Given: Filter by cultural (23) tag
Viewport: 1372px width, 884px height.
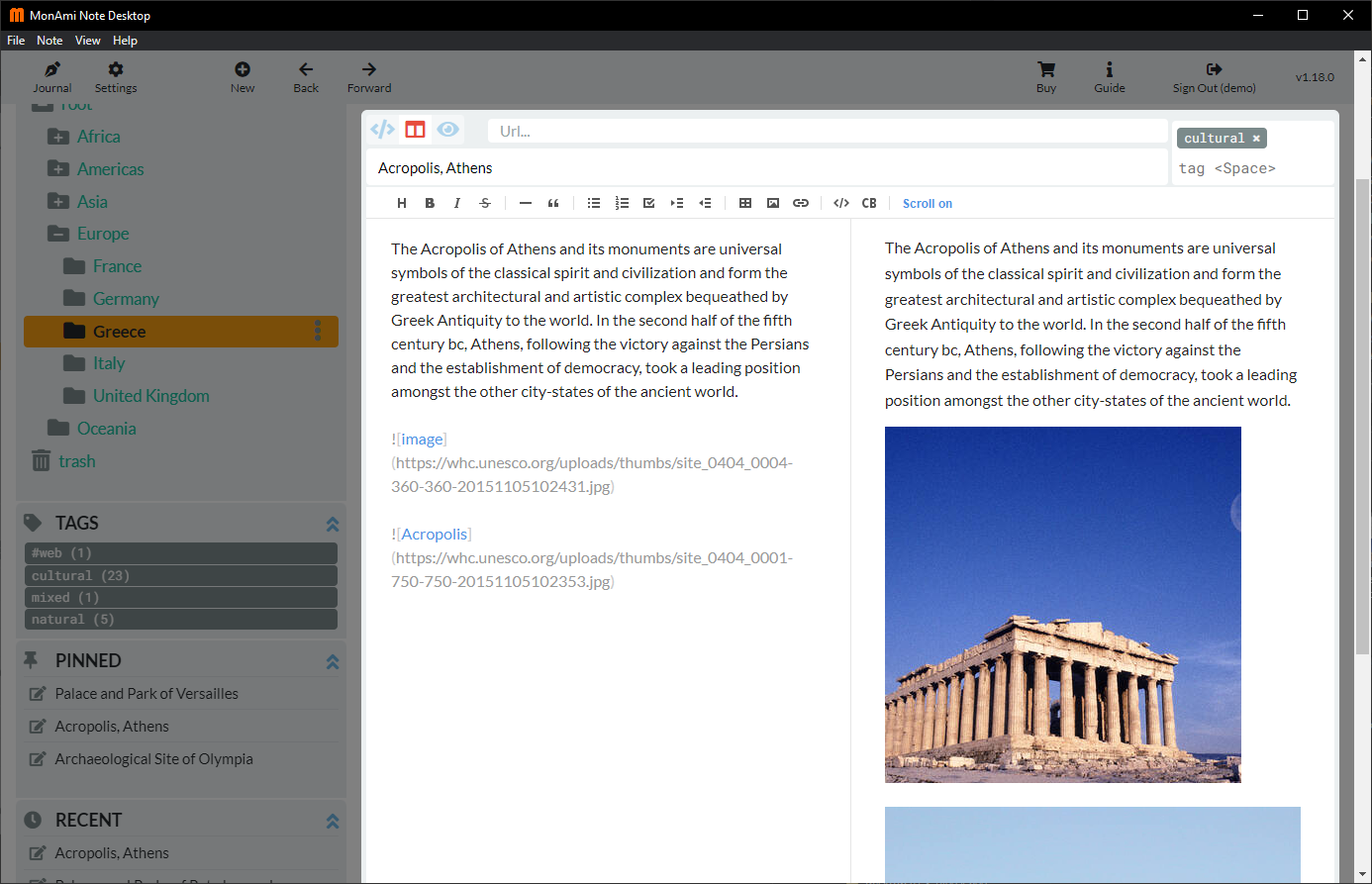Looking at the screenshot, I should (x=181, y=575).
